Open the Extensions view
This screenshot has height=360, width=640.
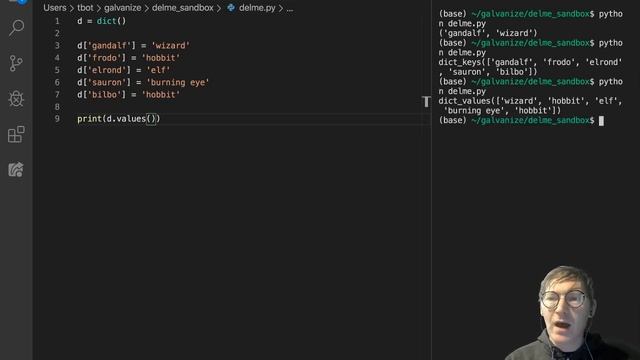click(16, 134)
